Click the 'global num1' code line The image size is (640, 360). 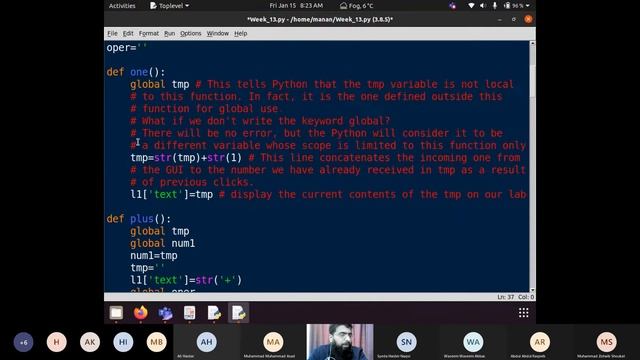click(162, 244)
